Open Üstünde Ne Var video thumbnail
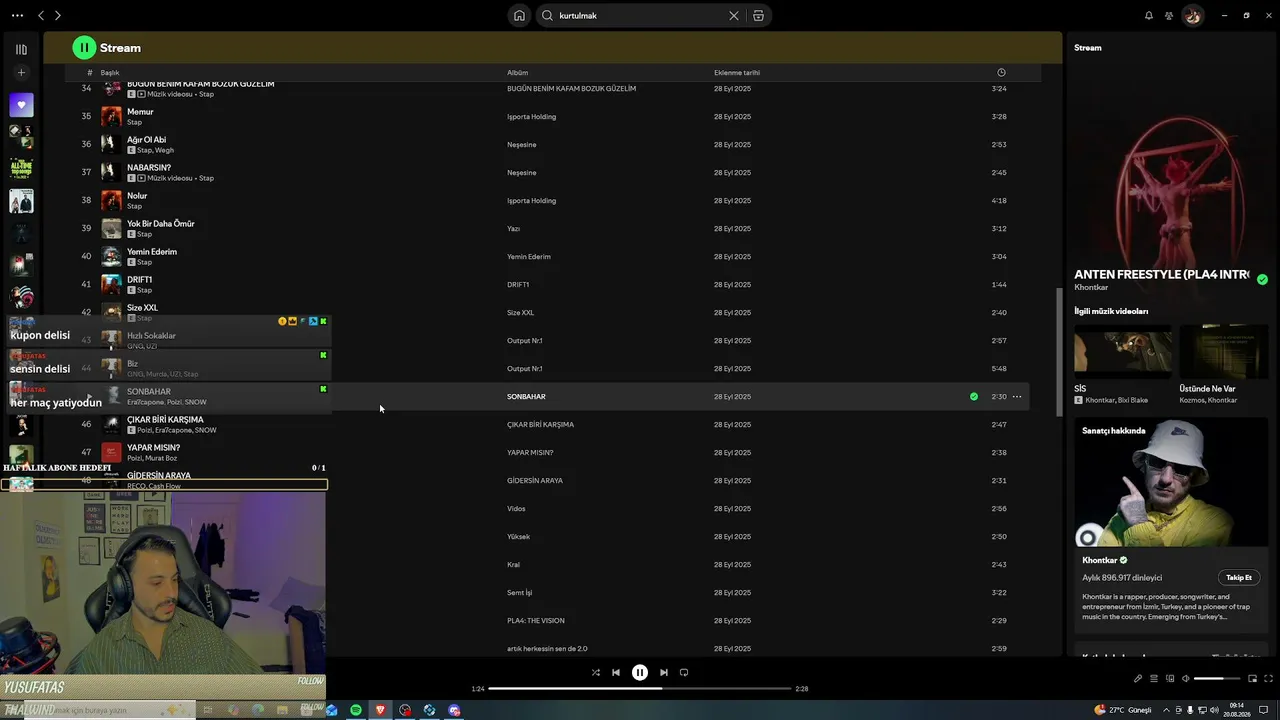Viewport: 1280px width, 720px height. 1224,350
